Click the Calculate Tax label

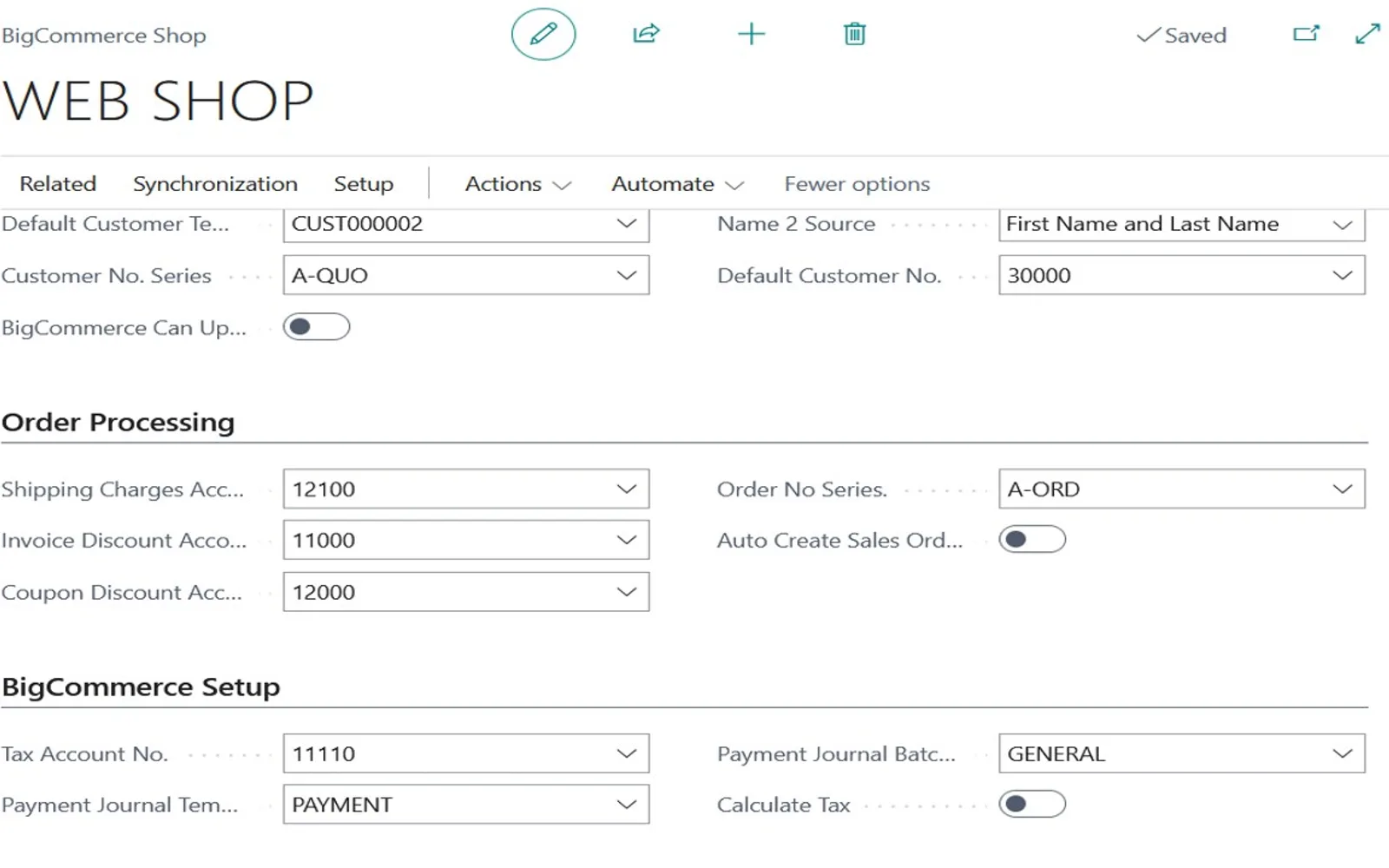[x=783, y=806]
